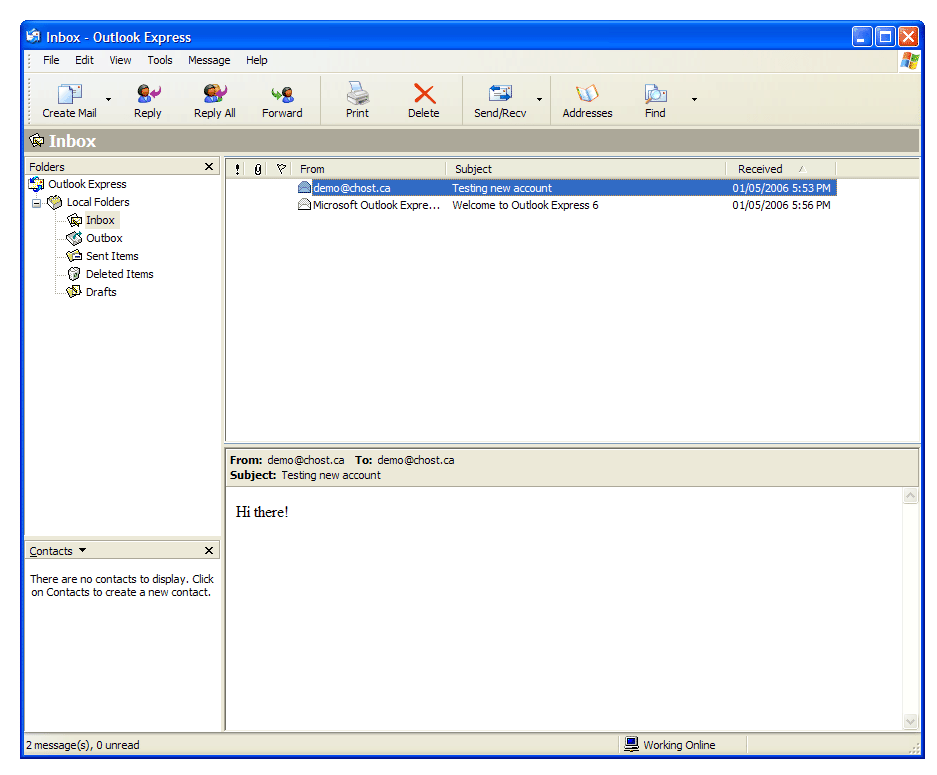Reply to the selected message
Image resolution: width=937 pixels, height=775 pixels.
148,100
